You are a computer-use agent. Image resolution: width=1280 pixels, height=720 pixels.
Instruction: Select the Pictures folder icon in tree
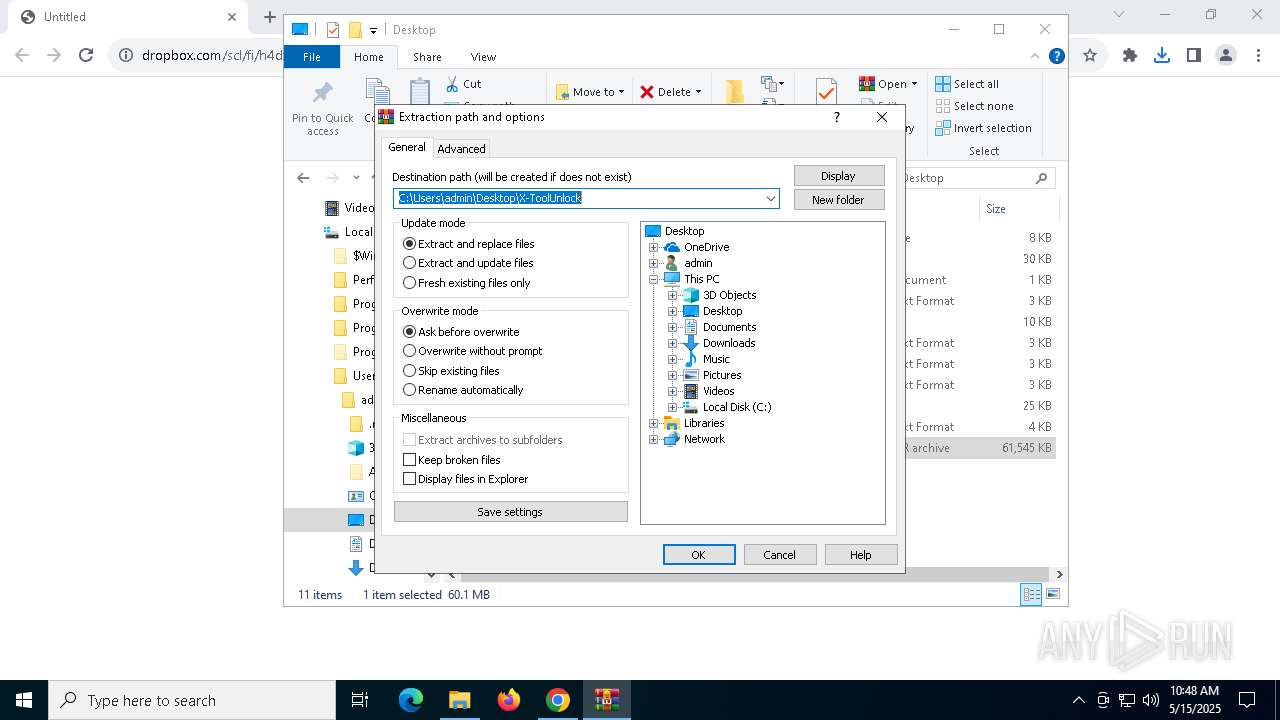point(691,375)
